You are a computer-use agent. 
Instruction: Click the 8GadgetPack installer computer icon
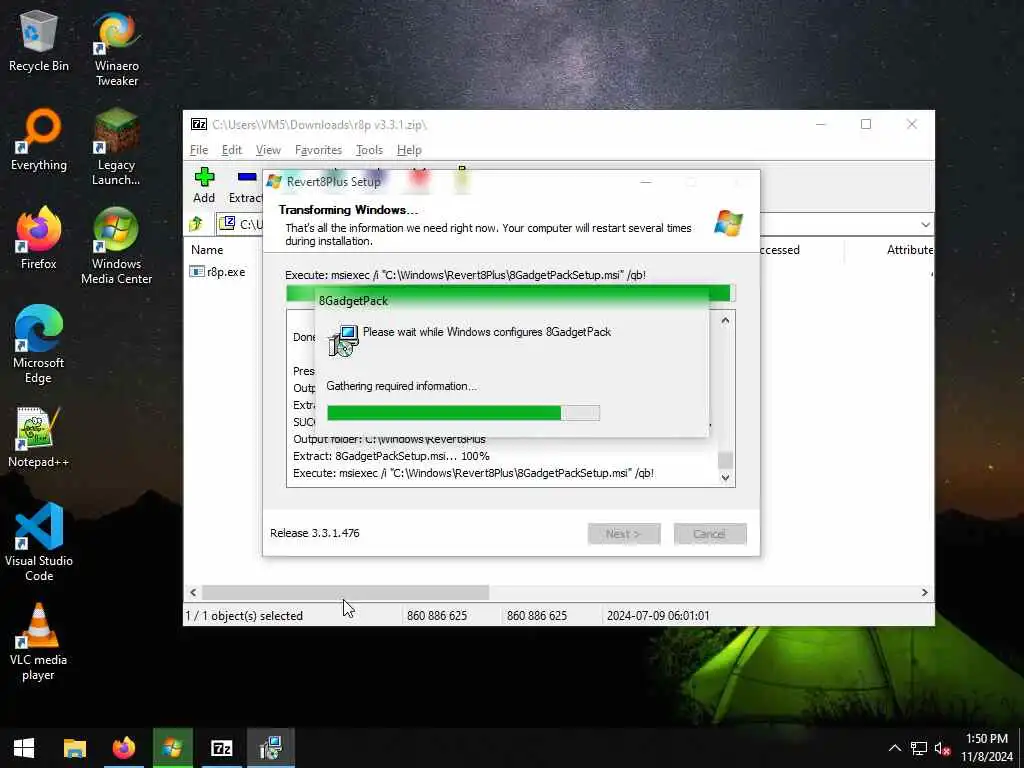click(343, 340)
